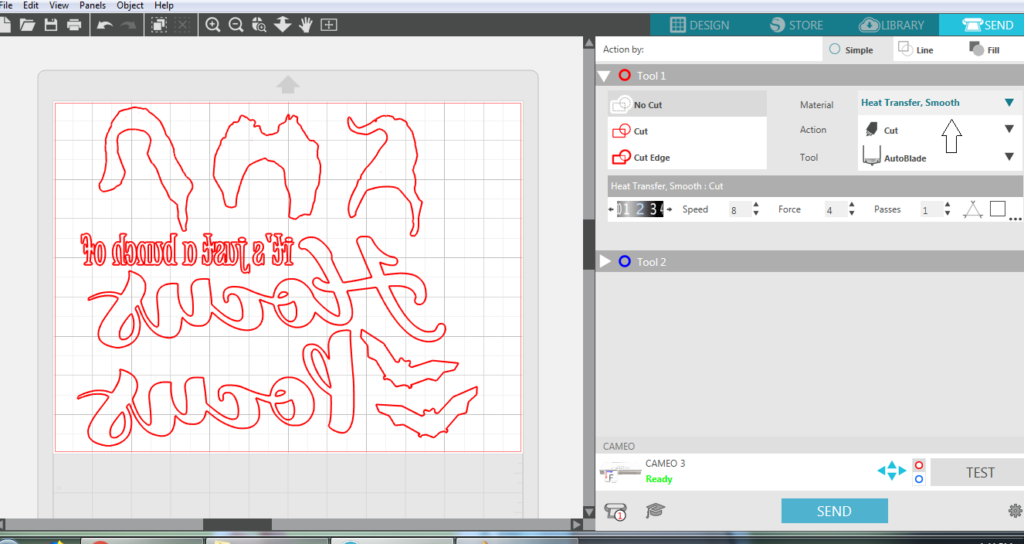Screen dimensions: 1024x544
Task: Click the TEST cut button
Action: 979,473
